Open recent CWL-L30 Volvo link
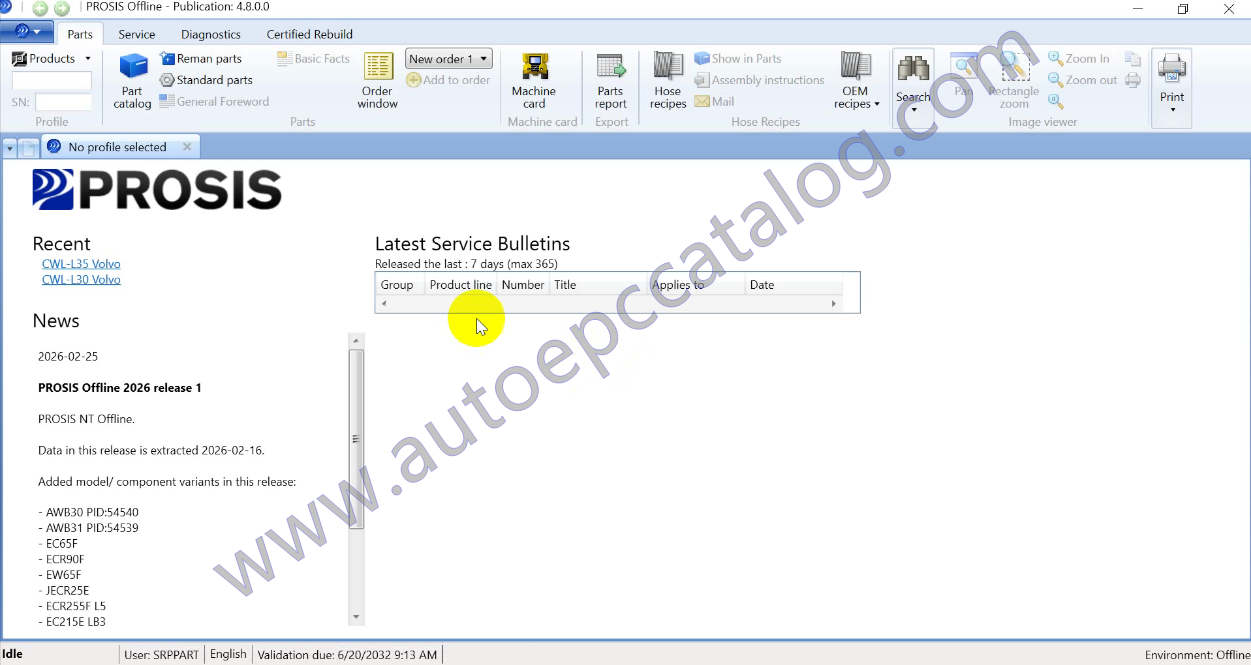 coord(81,280)
